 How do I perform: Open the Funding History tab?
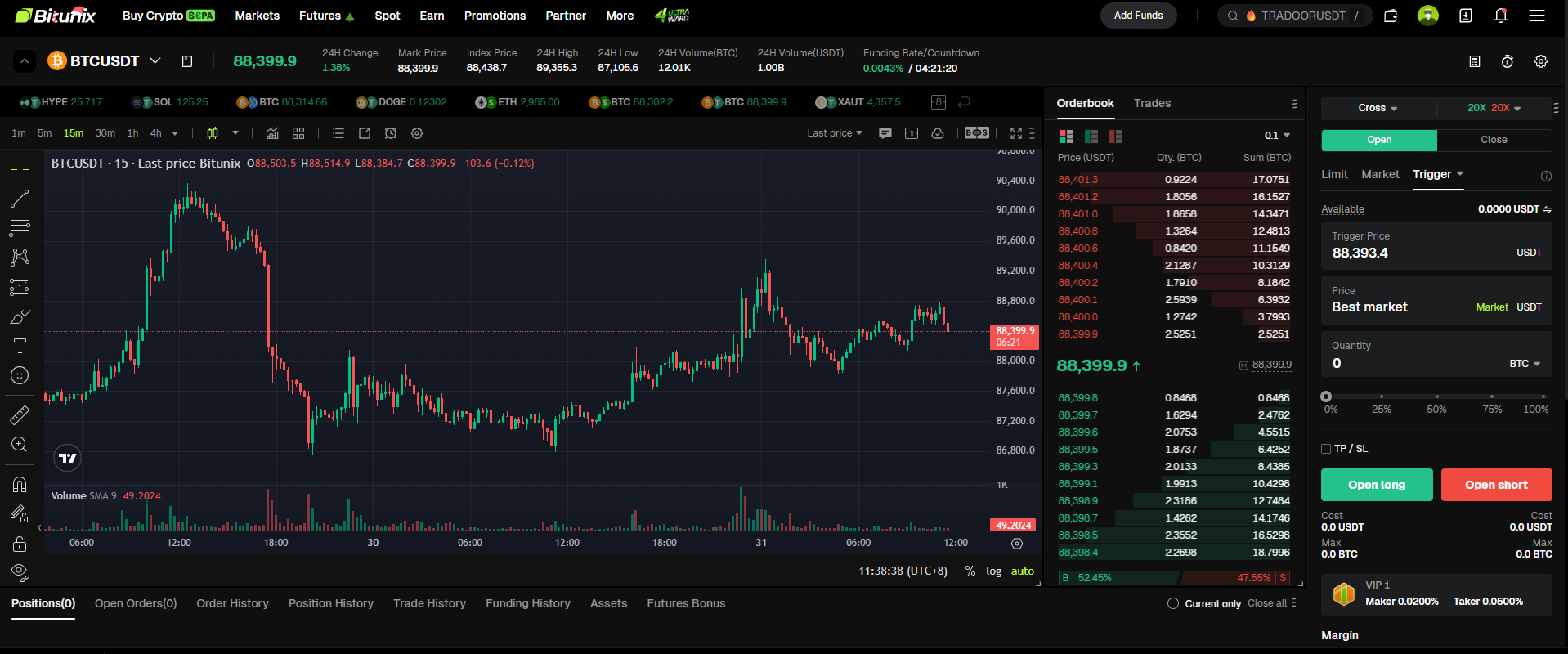coord(528,603)
